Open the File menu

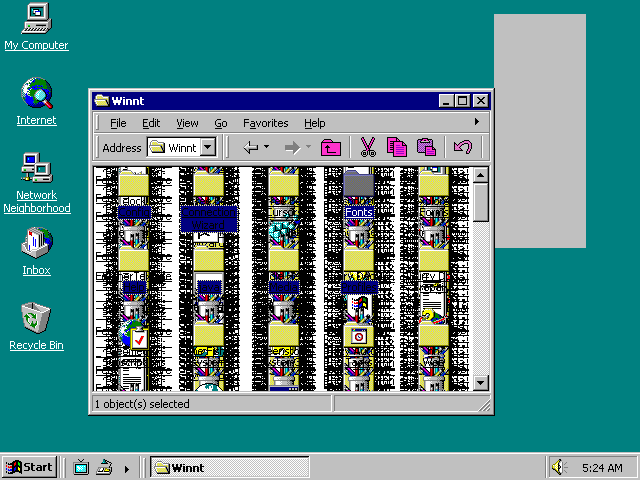[118, 123]
